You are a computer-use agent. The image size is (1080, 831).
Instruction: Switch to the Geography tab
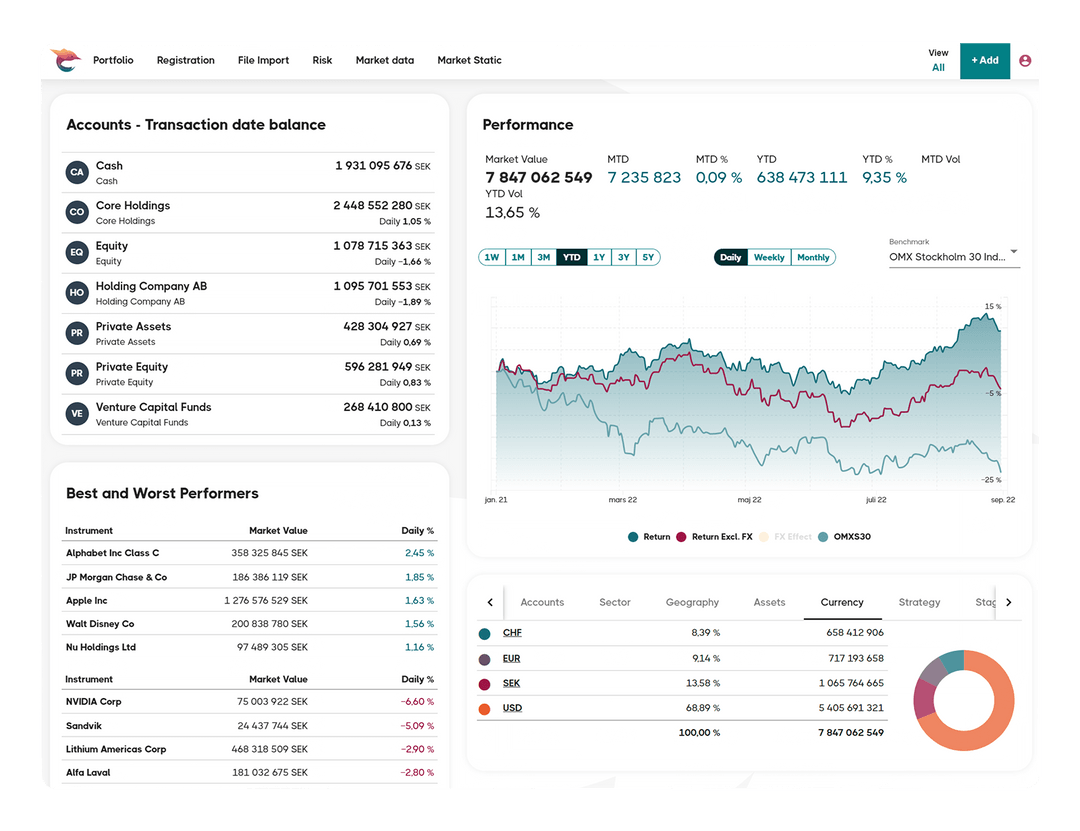[692, 602]
